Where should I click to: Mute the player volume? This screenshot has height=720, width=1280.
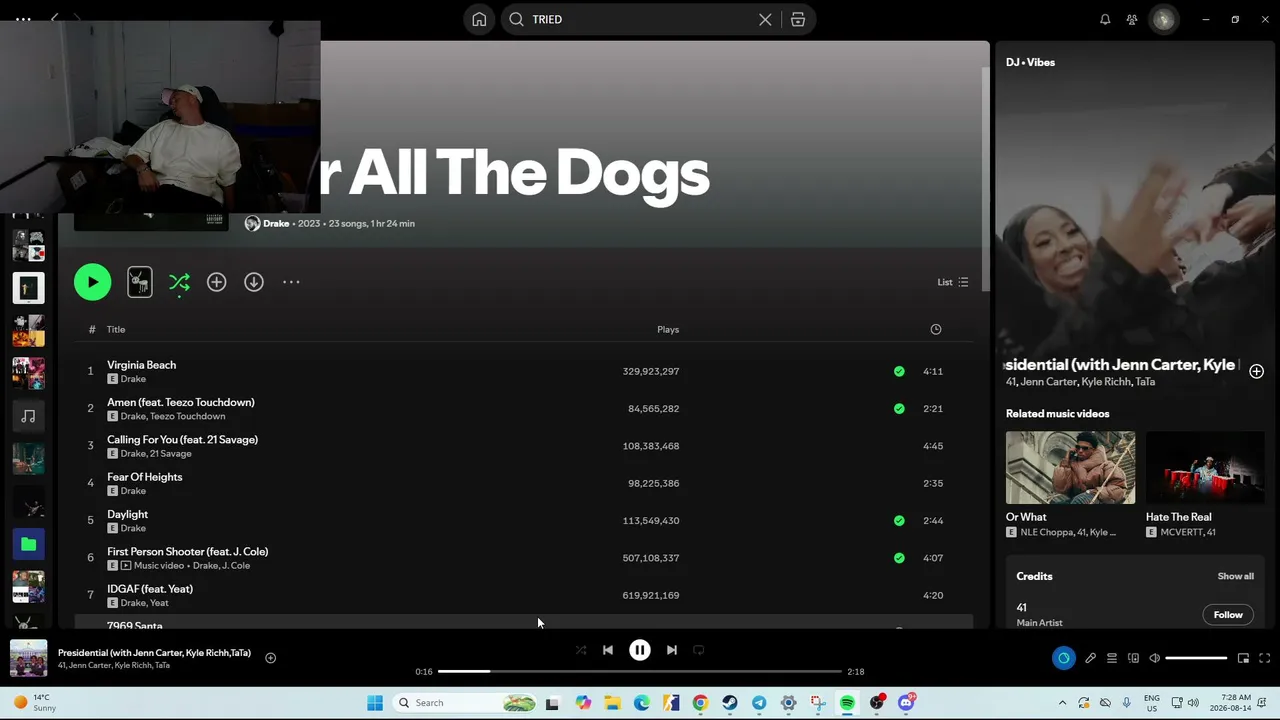(1154, 658)
